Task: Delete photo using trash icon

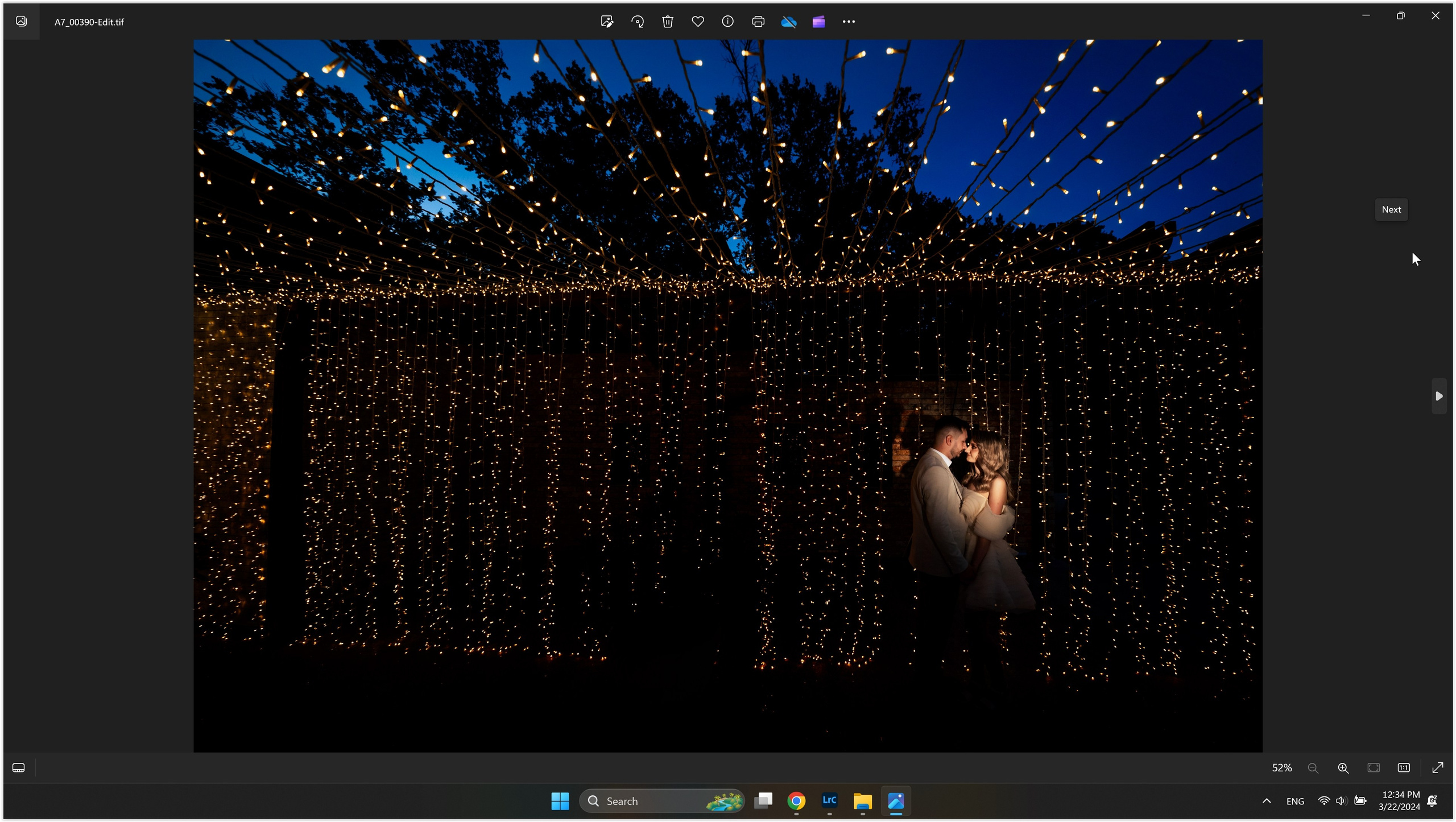Action: click(668, 22)
